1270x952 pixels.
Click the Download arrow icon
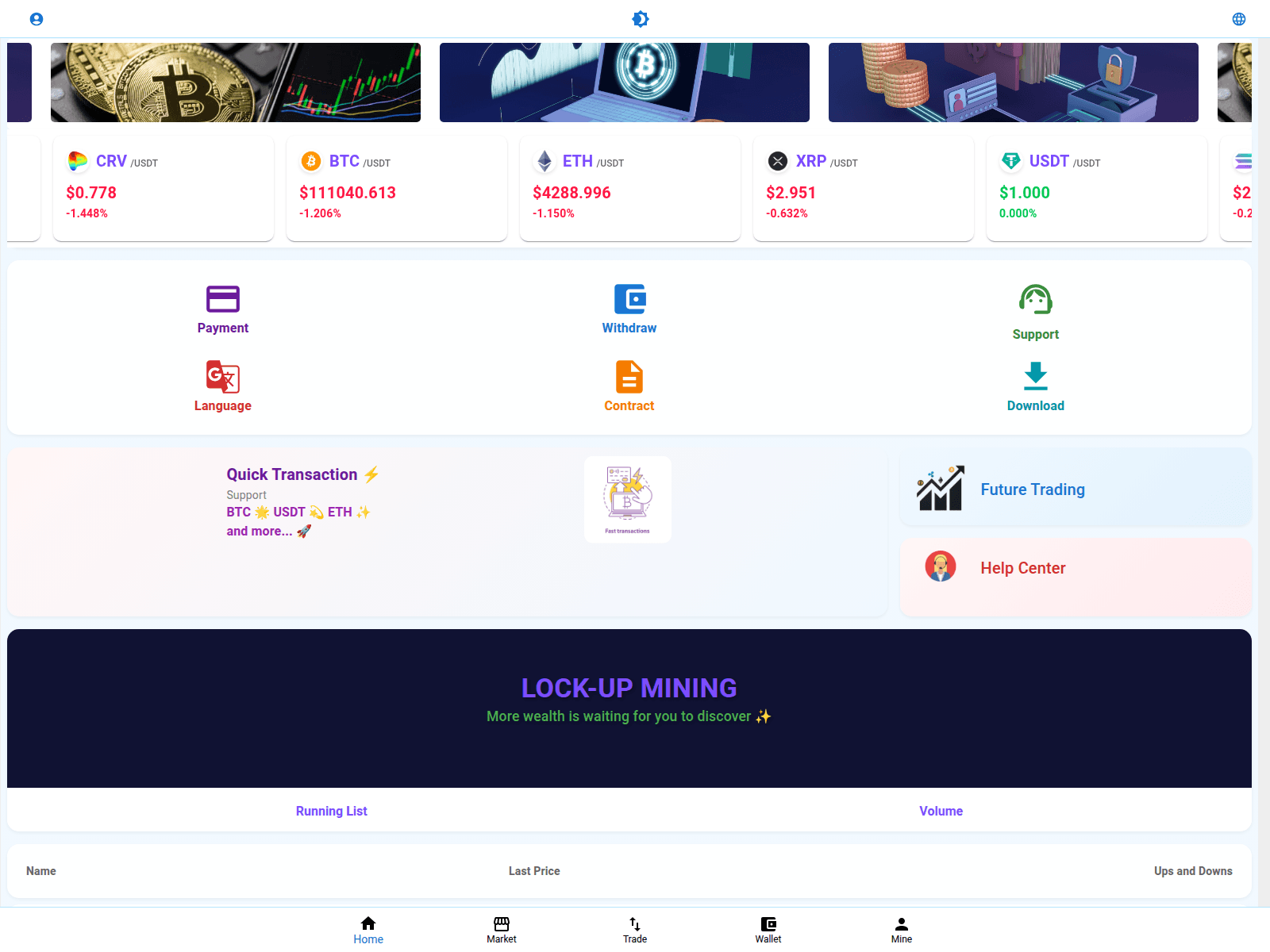pos(1036,376)
